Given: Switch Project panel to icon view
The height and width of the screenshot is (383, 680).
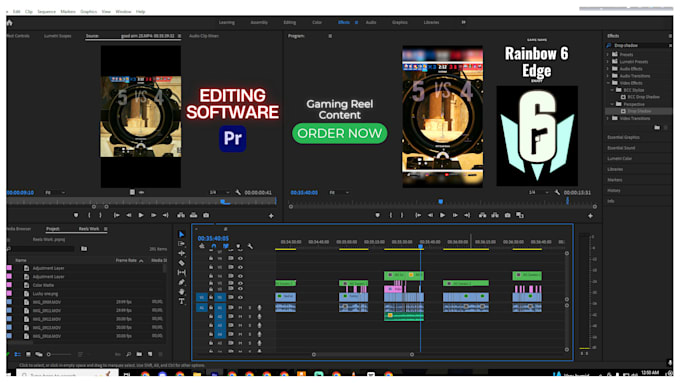Looking at the screenshot, I should [x=28, y=354].
